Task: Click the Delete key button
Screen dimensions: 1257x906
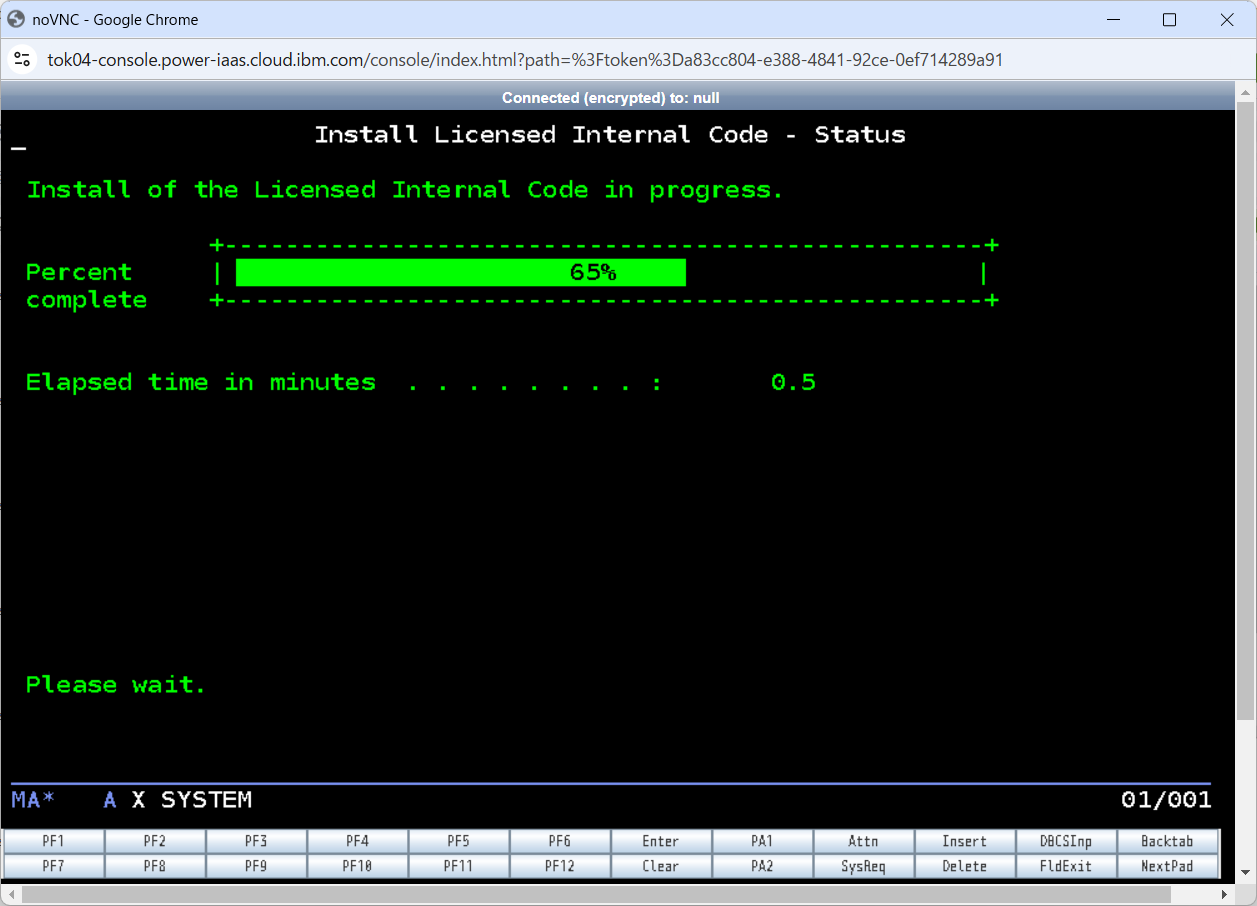Action: click(964, 866)
